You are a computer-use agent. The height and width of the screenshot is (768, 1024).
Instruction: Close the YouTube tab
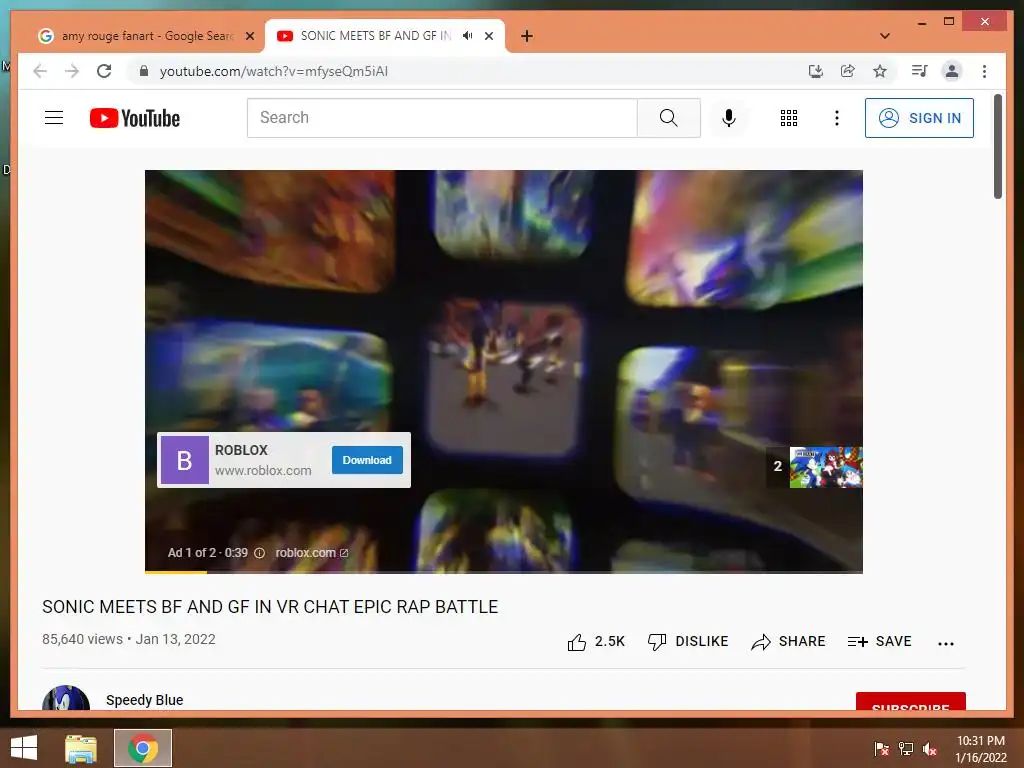[488, 36]
